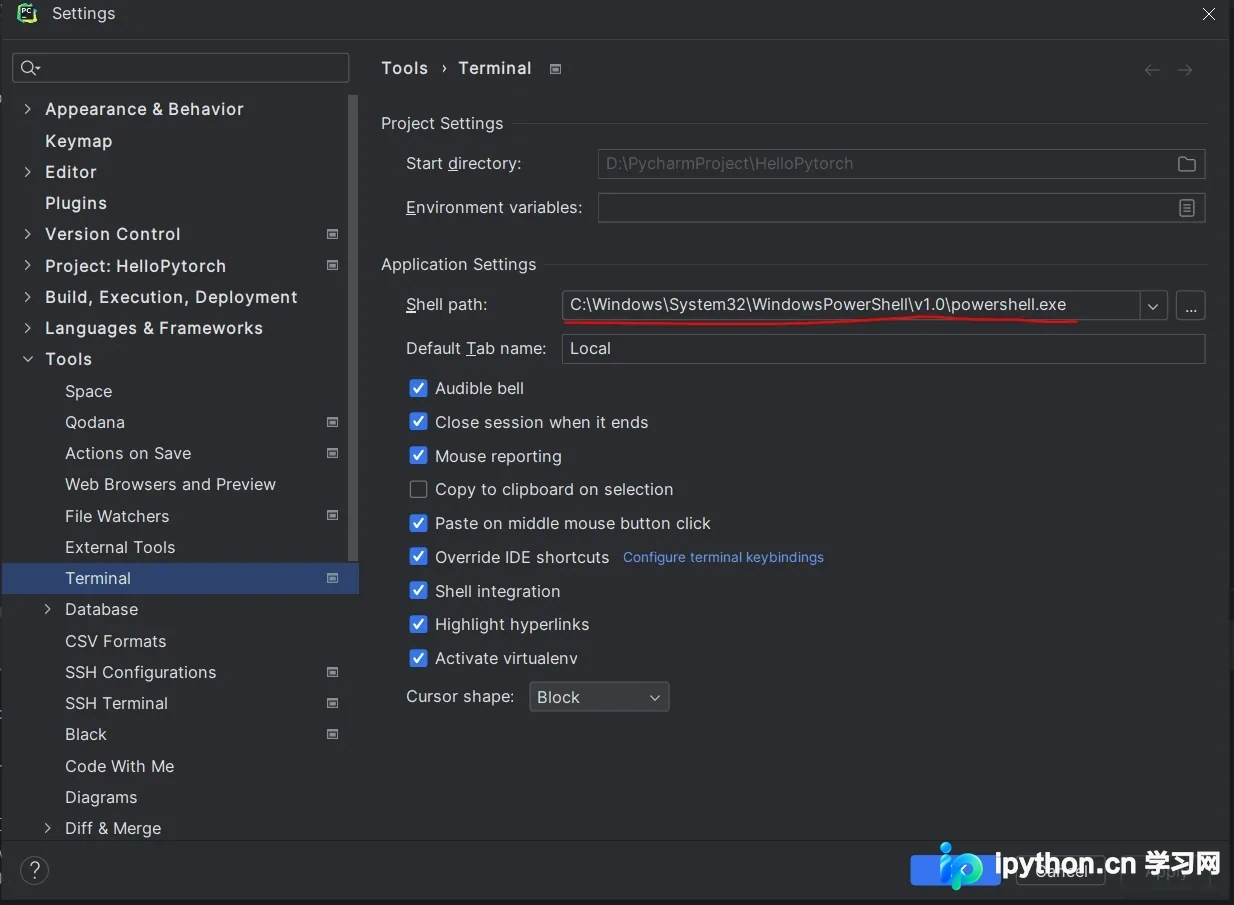1234x905 pixels.
Task: Click project-level icon next to Version Control
Action: (x=333, y=234)
